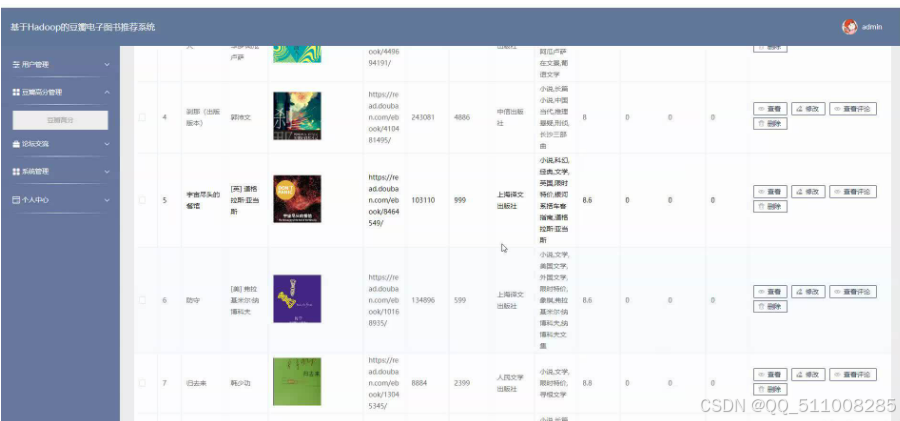The height and width of the screenshot is (421, 900).
Task: Click the value 2399
Action: point(461,383)
